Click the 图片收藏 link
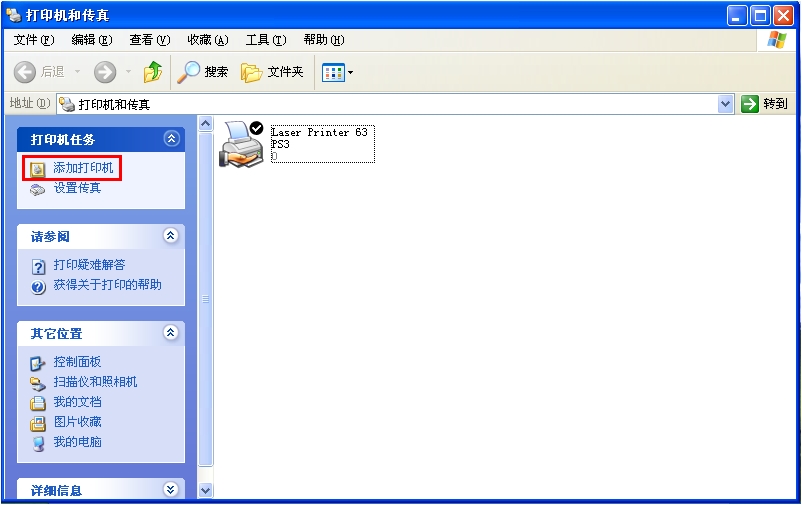This screenshot has height=505, width=802. [x=77, y=422]
